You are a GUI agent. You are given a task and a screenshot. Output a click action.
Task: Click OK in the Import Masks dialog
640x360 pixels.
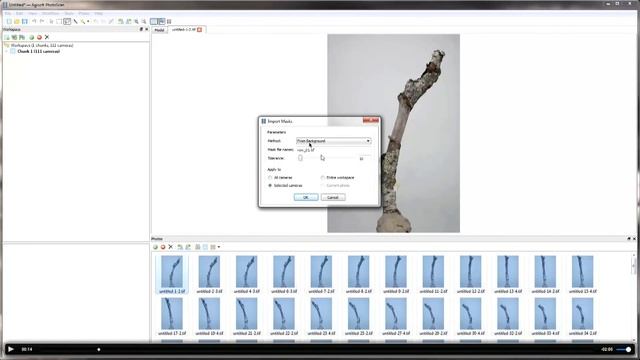[306, 197]
